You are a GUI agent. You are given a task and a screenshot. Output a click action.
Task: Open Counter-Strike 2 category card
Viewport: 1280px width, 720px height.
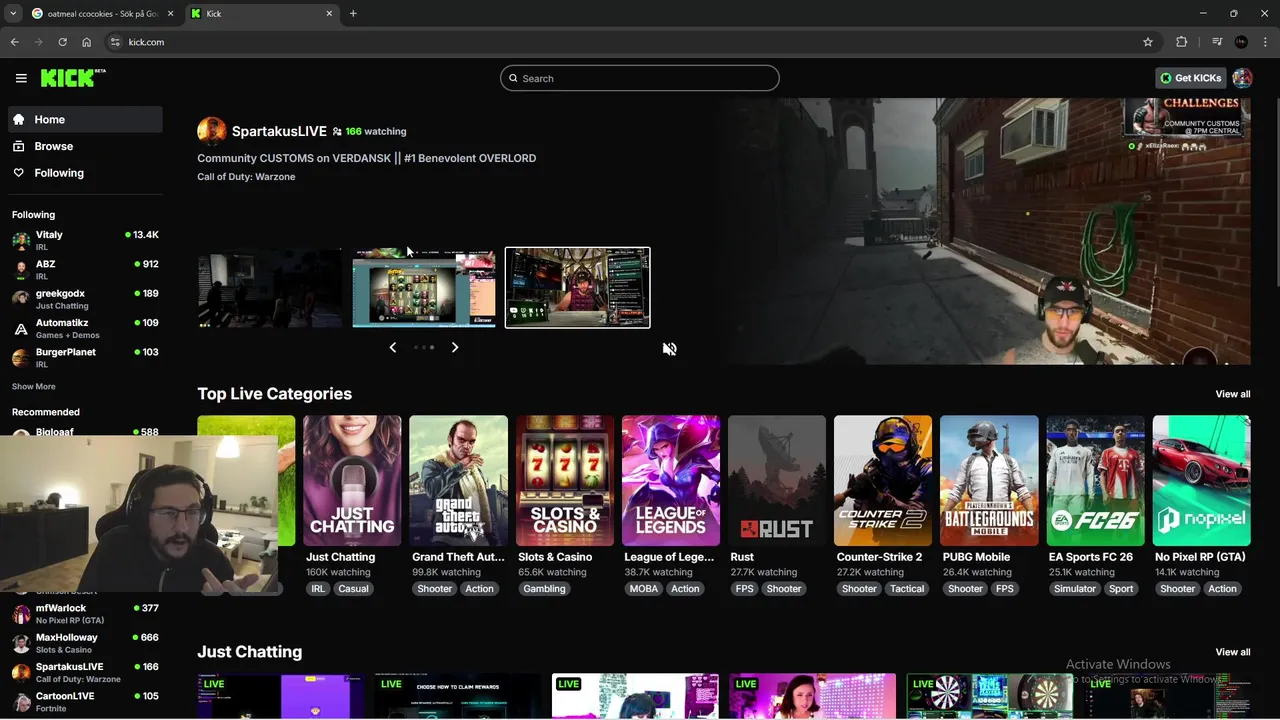(883, 481)
